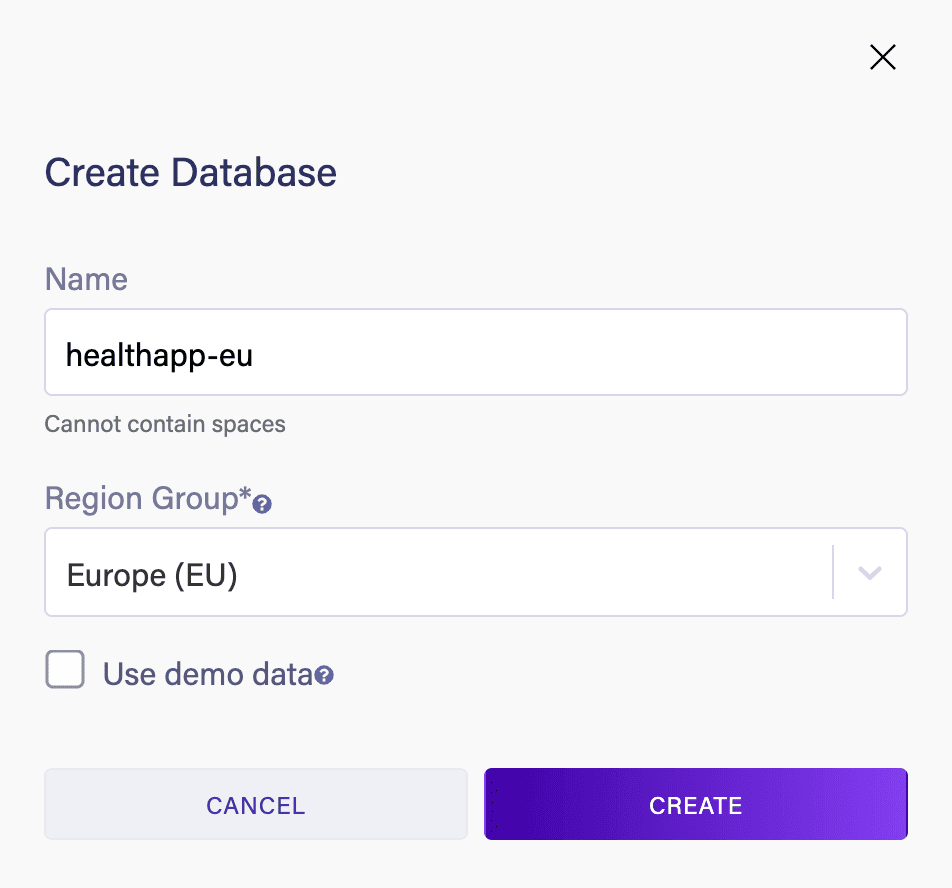The height and width of the screenshot is (888, 952).
Task: Click the vertical separator in region dropdown
Action: (x=833, y=573)
